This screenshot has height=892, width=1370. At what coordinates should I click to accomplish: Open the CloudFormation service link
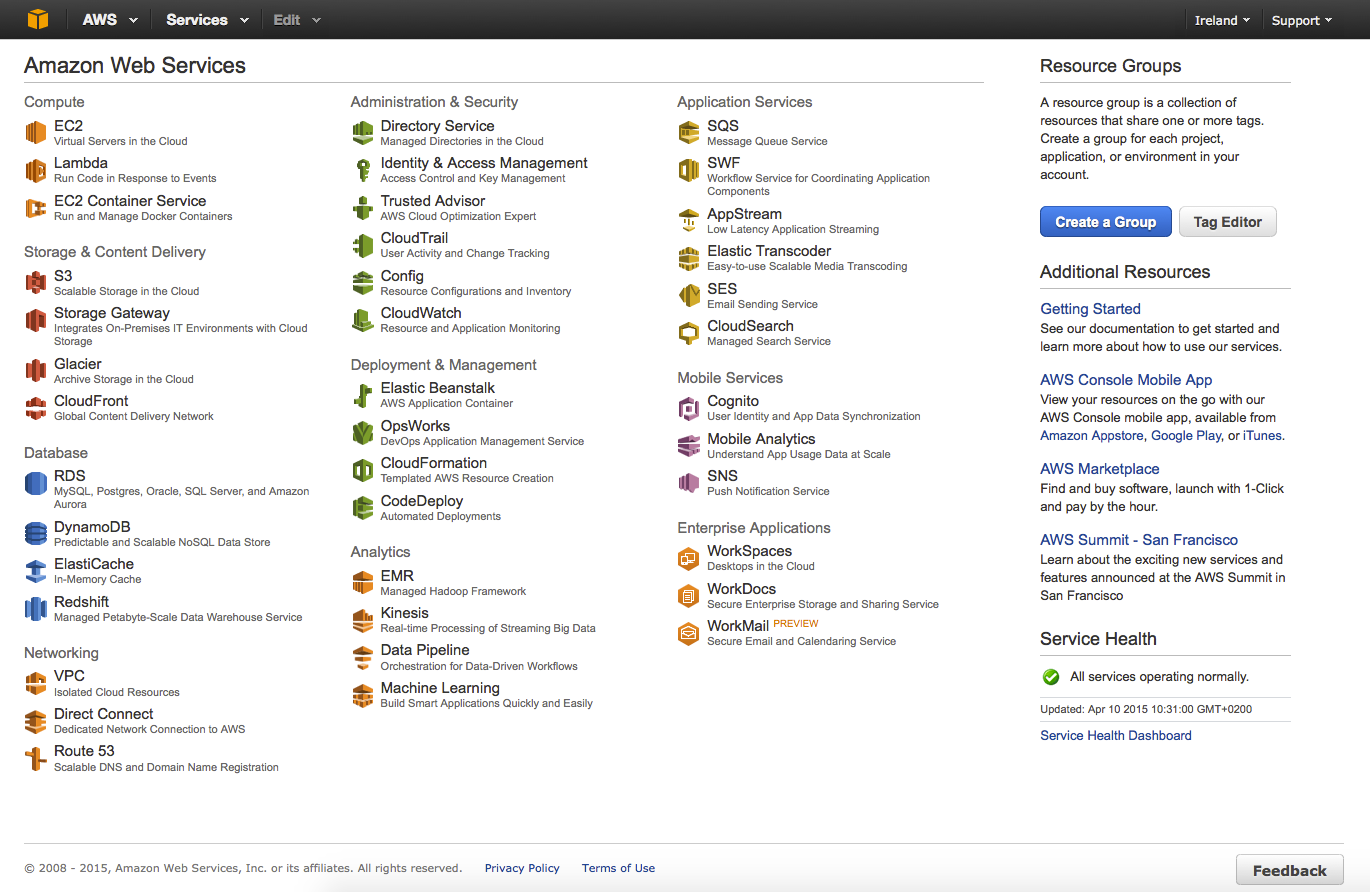coord(434,463)
